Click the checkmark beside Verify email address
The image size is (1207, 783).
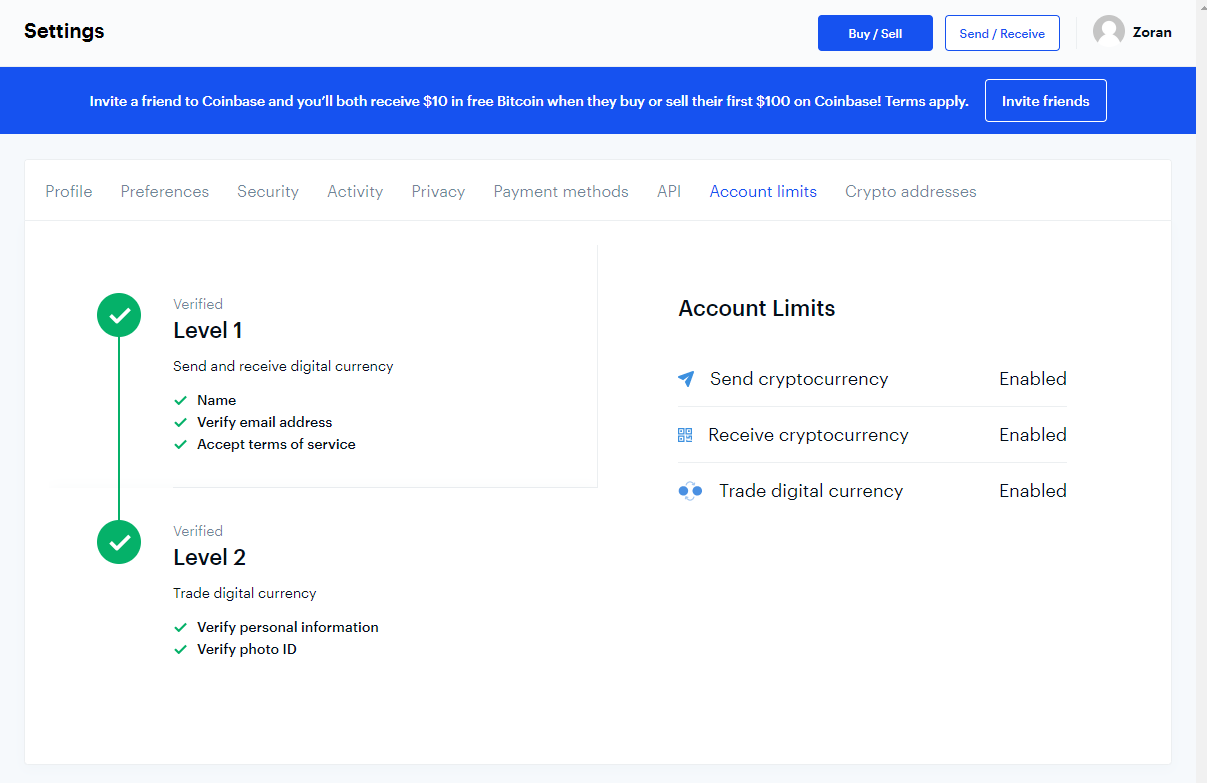click(181, 422)
